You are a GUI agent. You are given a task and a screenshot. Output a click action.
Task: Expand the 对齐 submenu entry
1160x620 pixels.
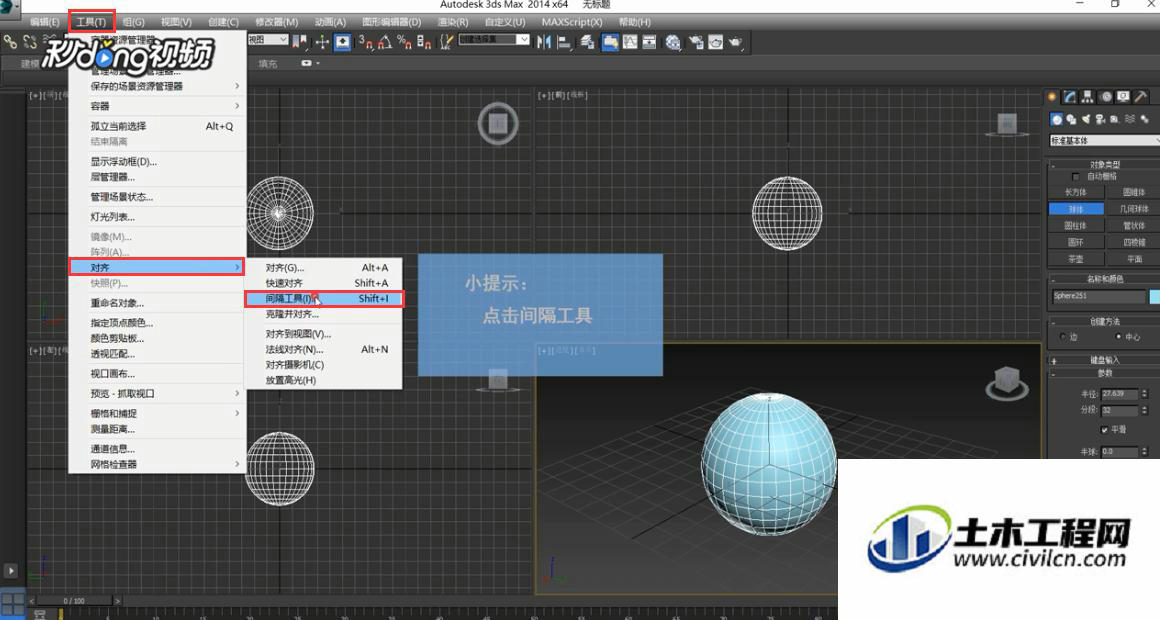point(157,267)
